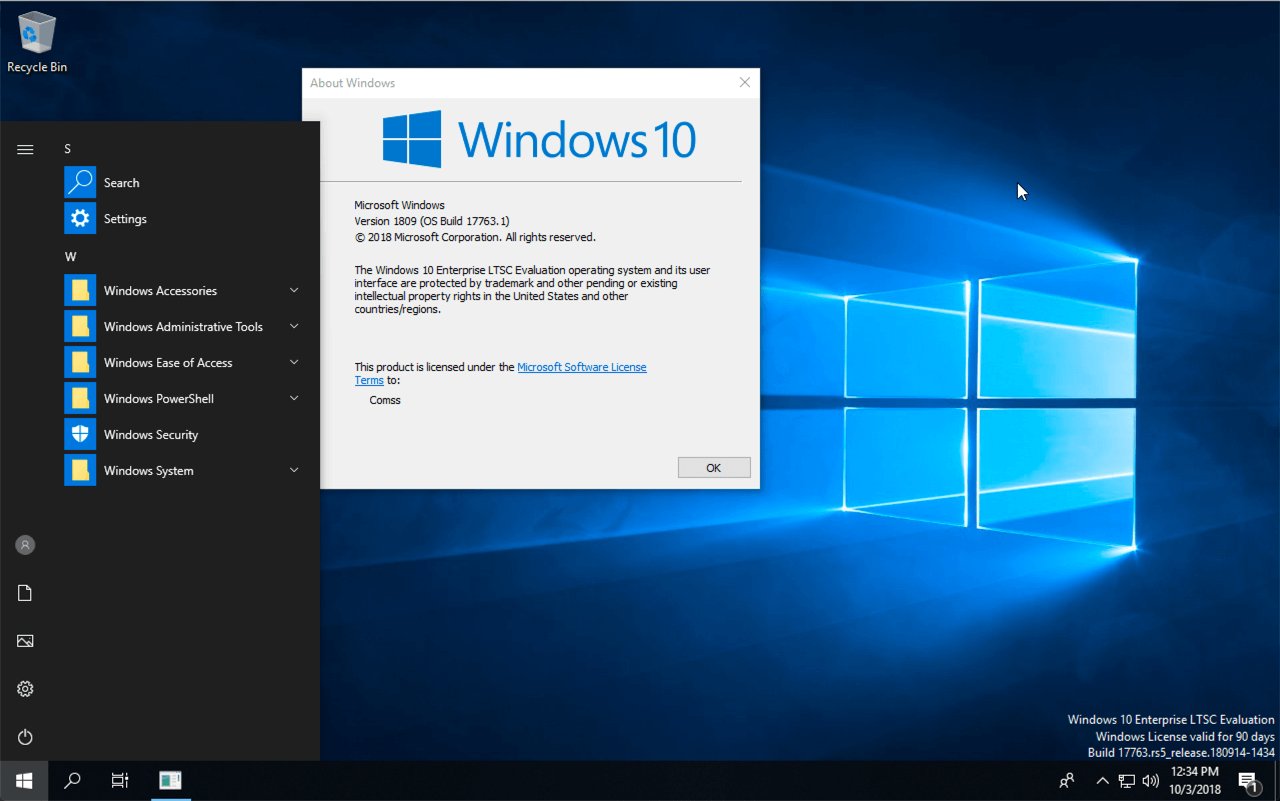Click the winver app icon on taskbar
Screen dimensions: 1280x801
[x=170, y=781]
